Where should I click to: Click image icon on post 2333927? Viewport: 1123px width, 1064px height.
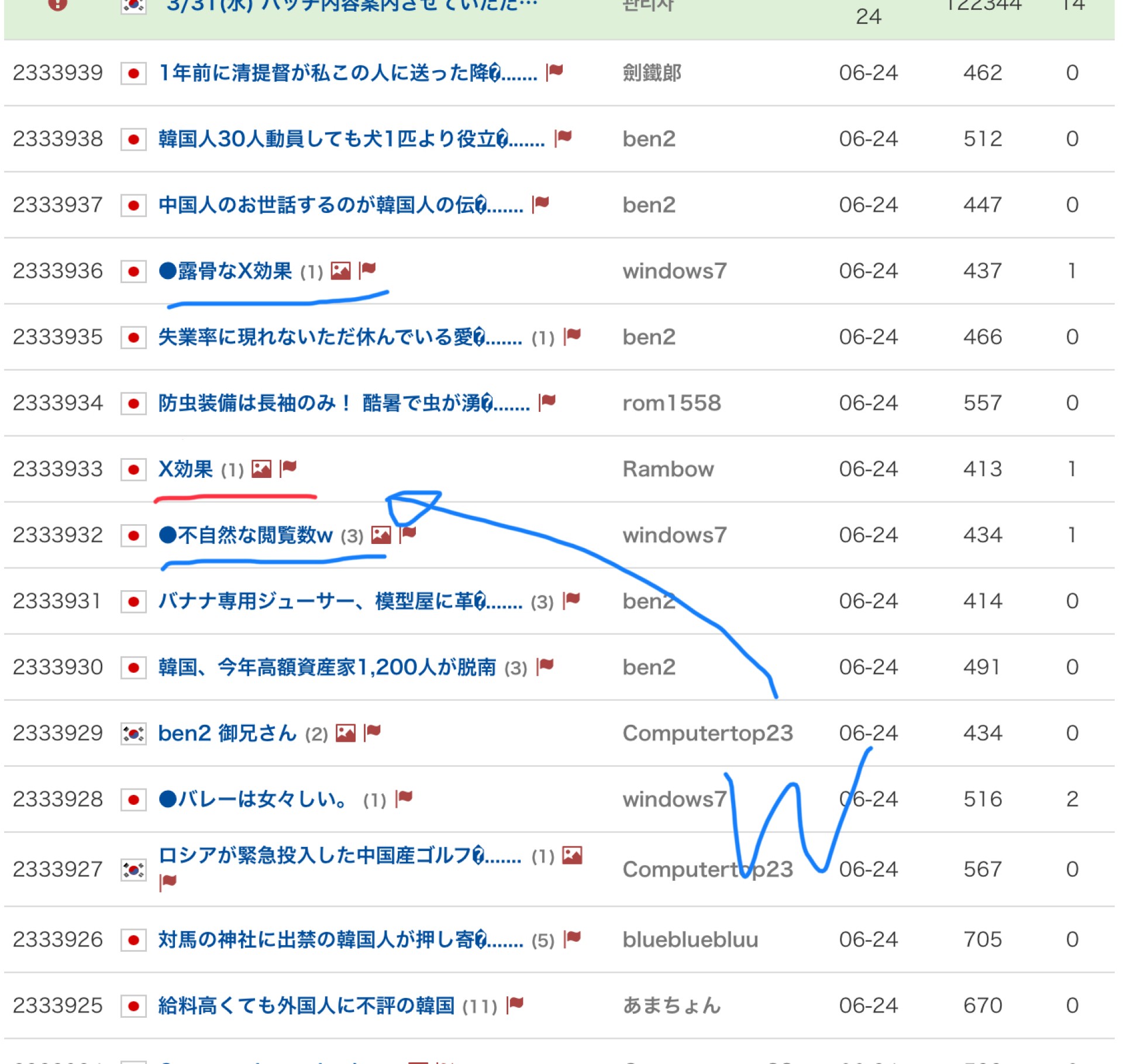[x=572, y=856]
